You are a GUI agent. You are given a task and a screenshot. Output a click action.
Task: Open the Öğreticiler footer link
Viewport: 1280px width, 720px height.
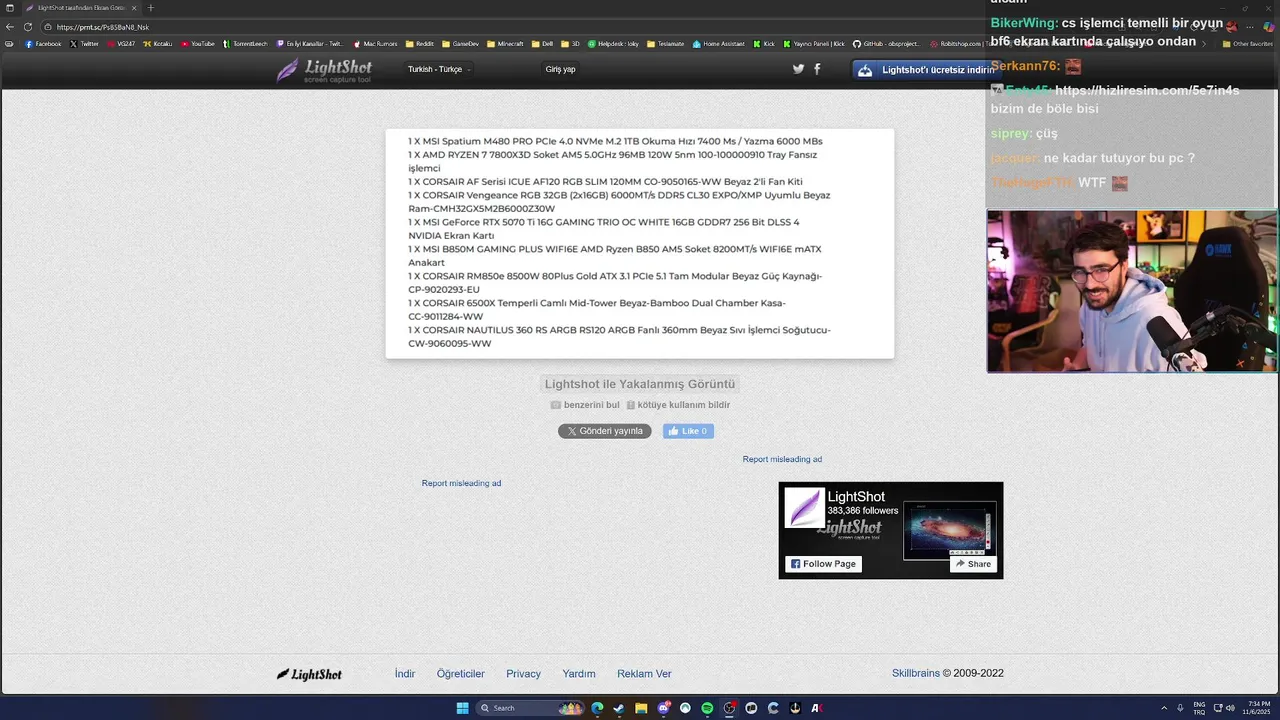tap(461, 674)
